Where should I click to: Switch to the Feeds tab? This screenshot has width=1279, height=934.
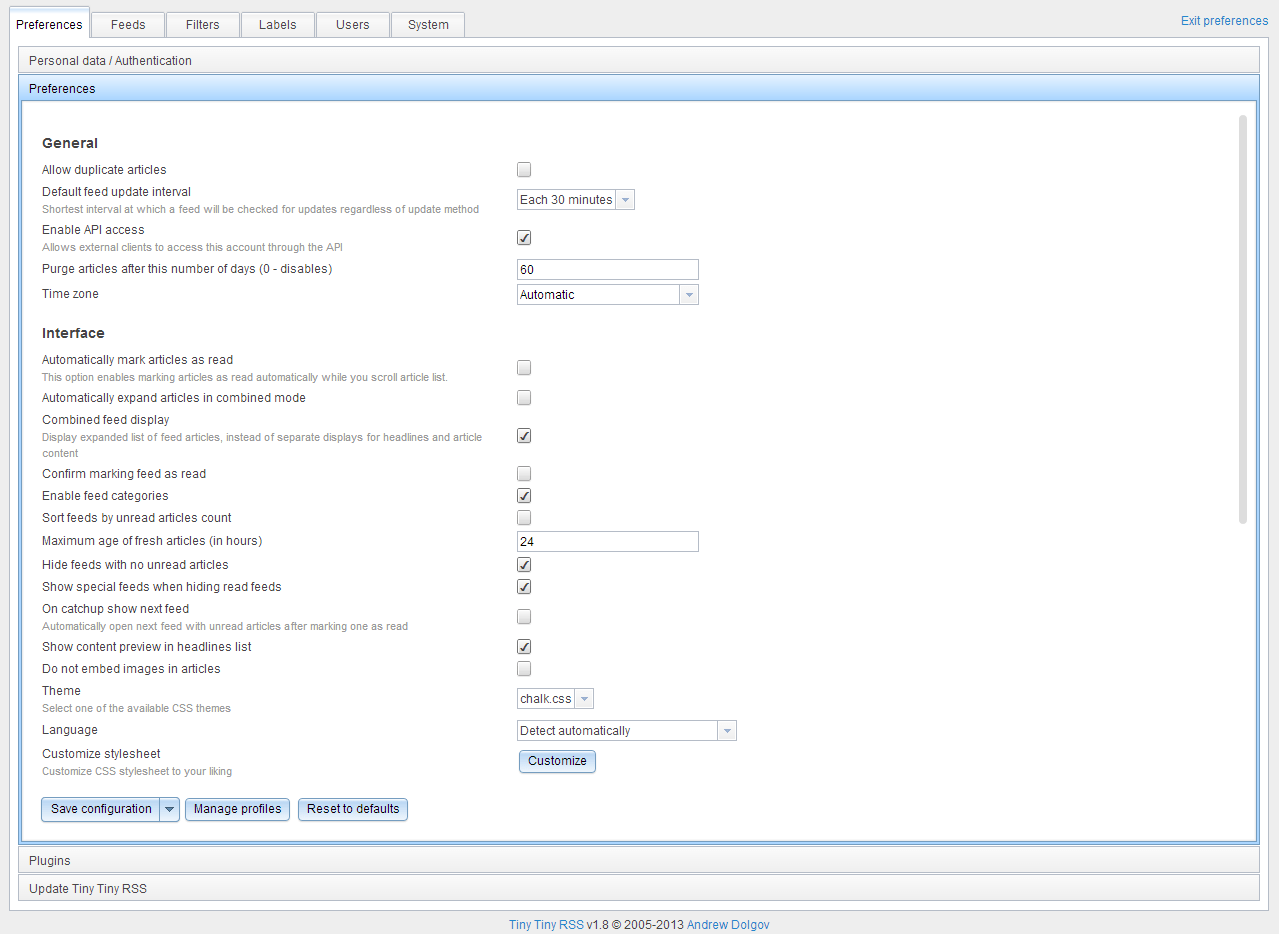[x=127, y=24]
